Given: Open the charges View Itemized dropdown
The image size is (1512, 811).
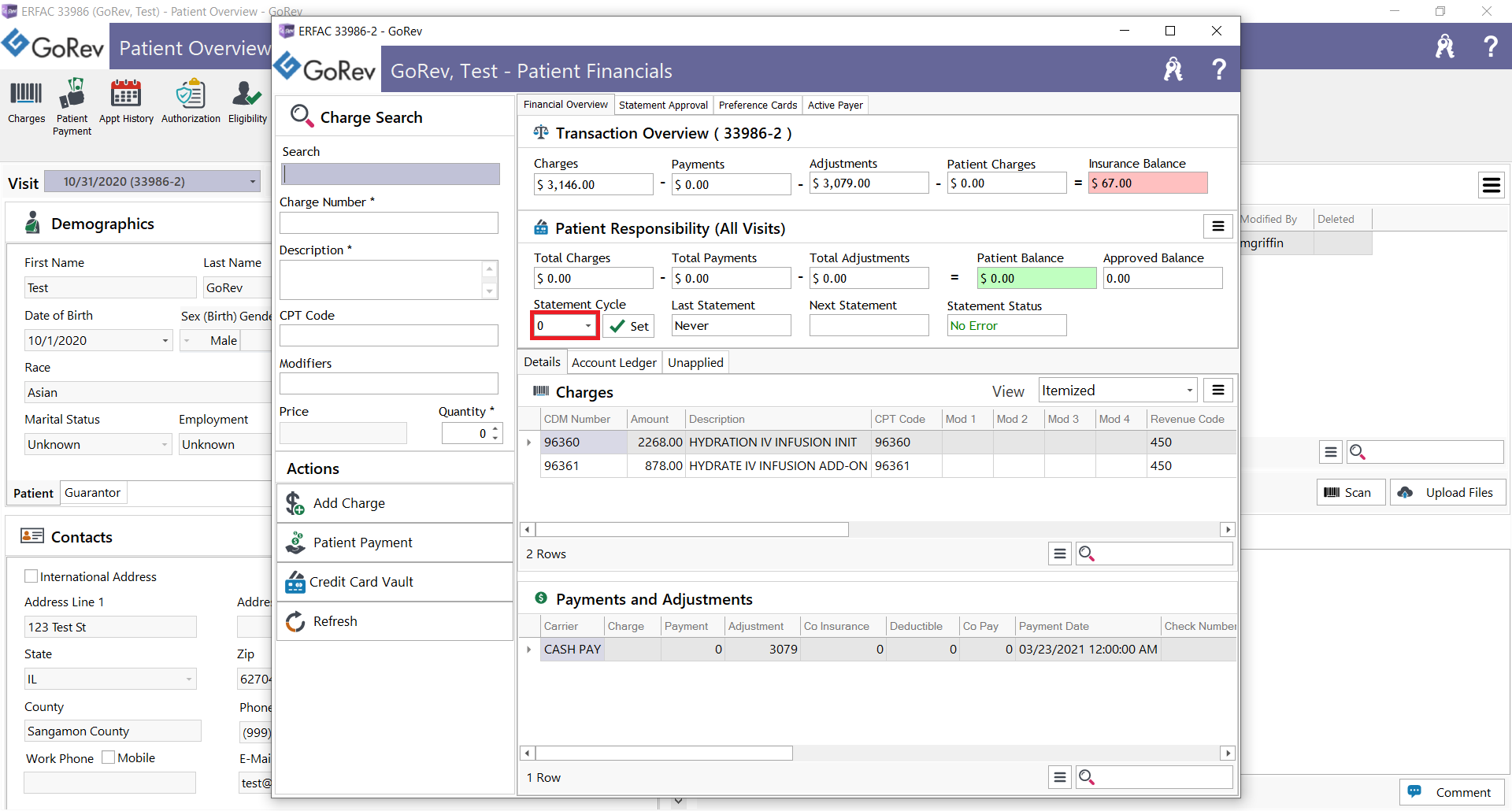Looking at the screenshot, I should tap(1189, 391).
